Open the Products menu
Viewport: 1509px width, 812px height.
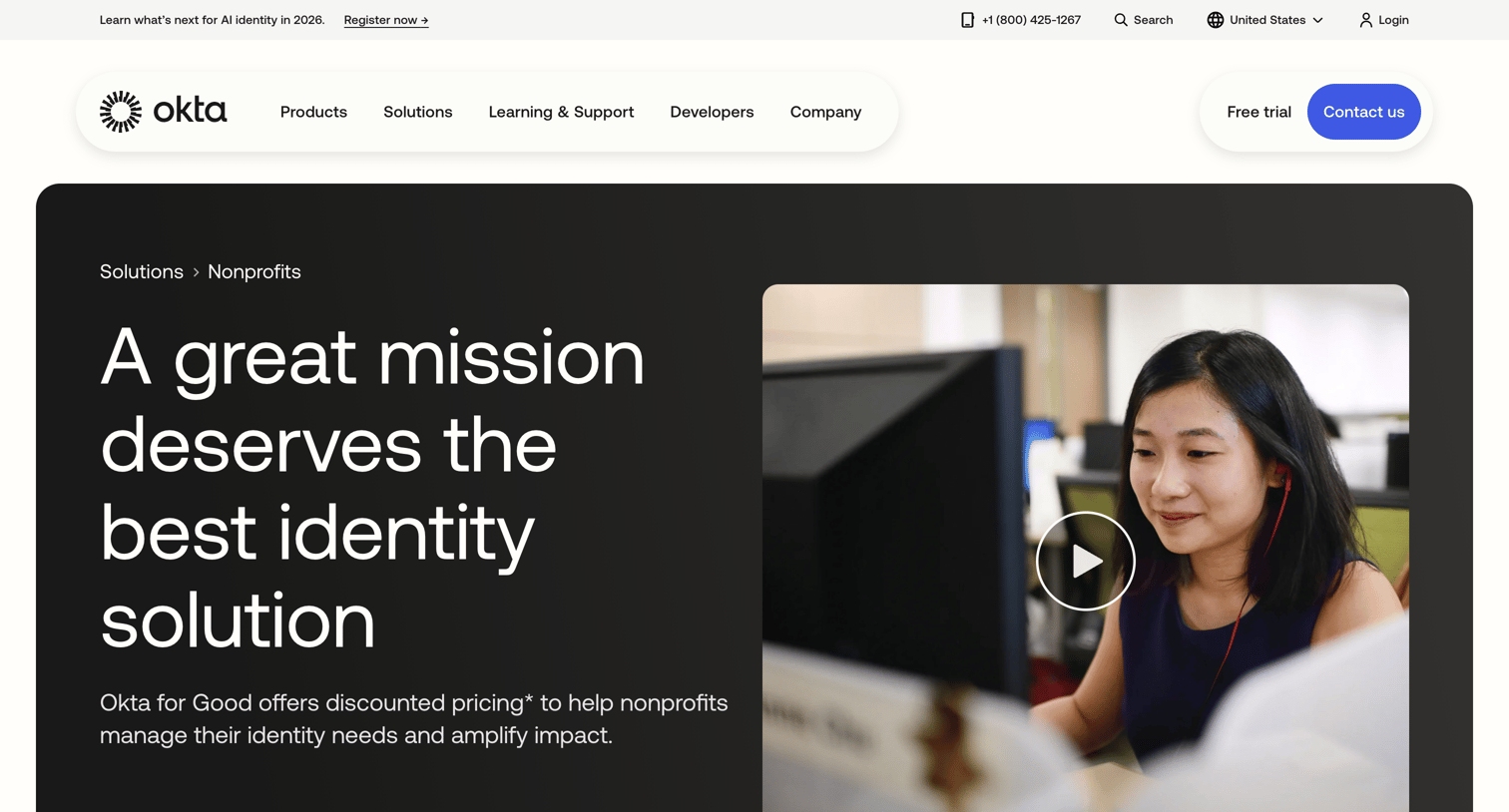point(313,112)
